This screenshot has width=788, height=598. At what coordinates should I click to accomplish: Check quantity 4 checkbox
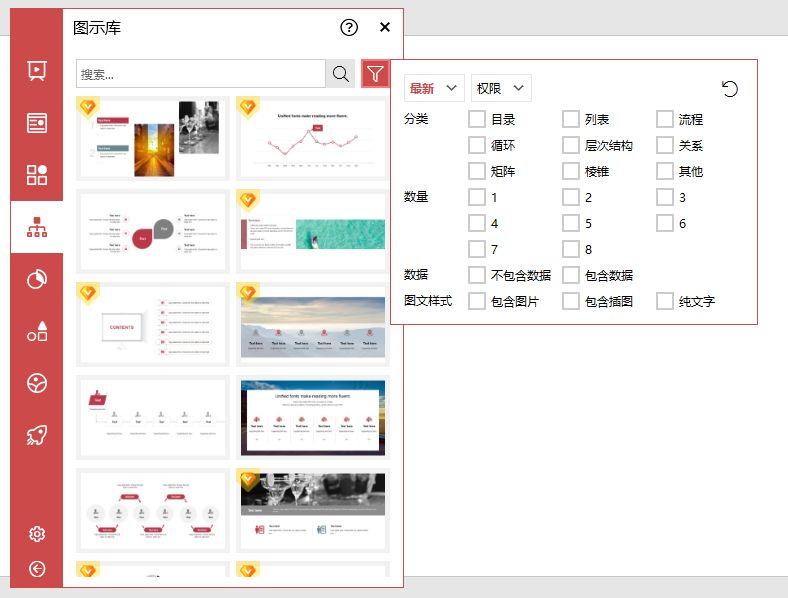(x=476, y=223)
